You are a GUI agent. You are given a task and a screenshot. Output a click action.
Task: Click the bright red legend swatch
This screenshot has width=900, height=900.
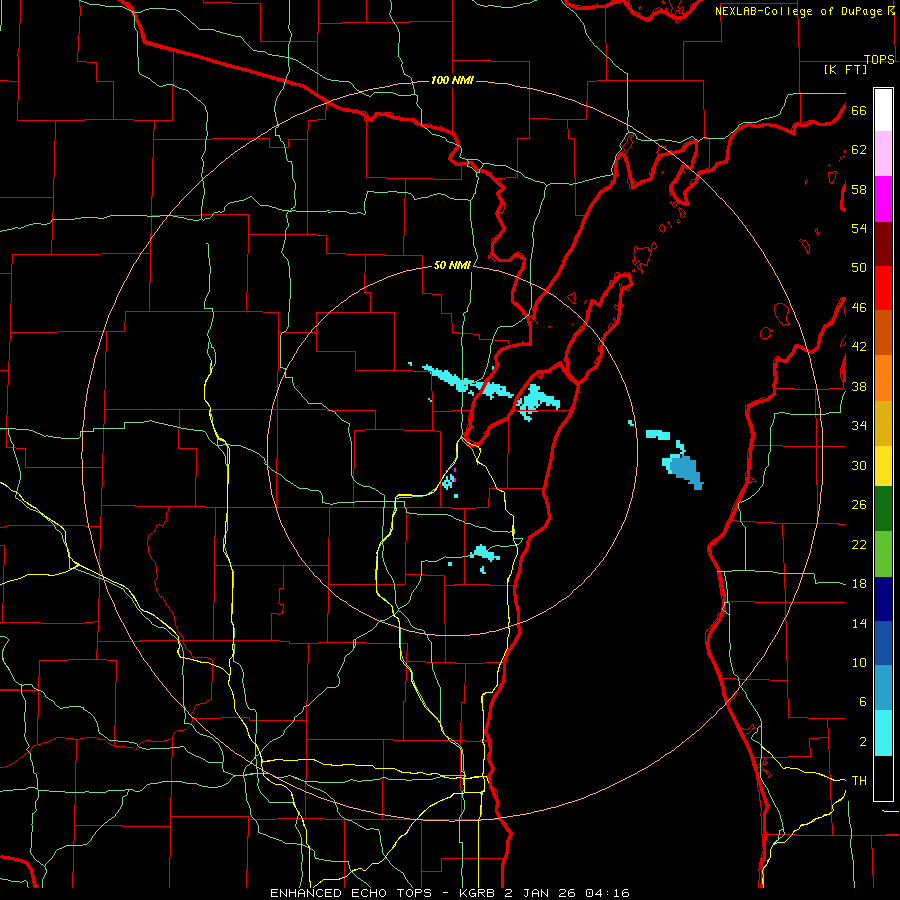click(x=883, y=288)
